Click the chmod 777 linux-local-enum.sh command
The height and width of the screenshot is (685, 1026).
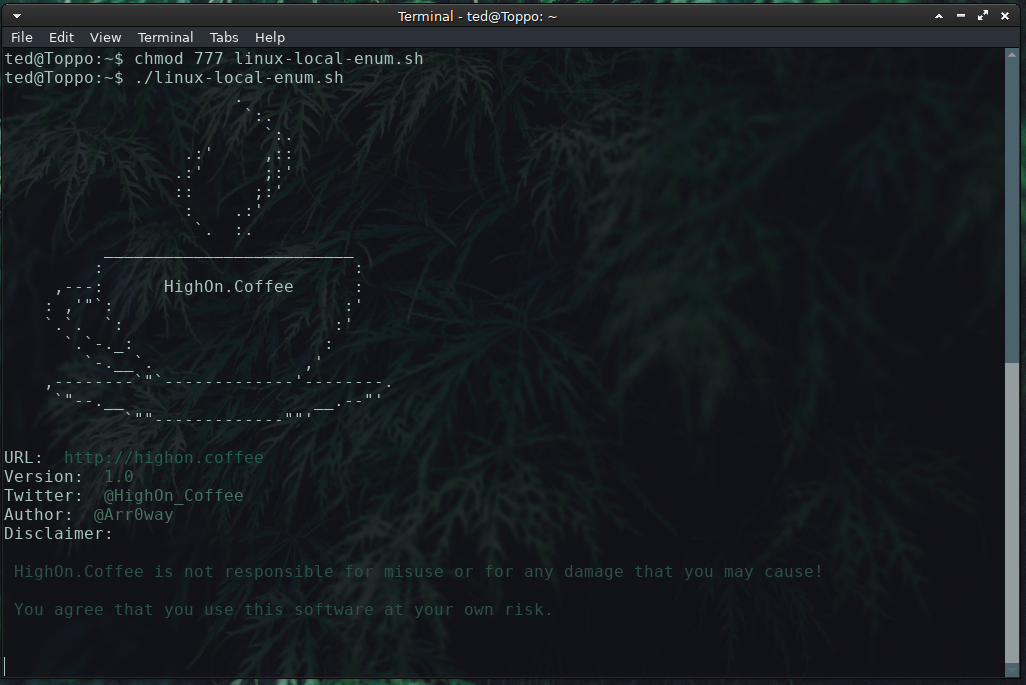279,59
